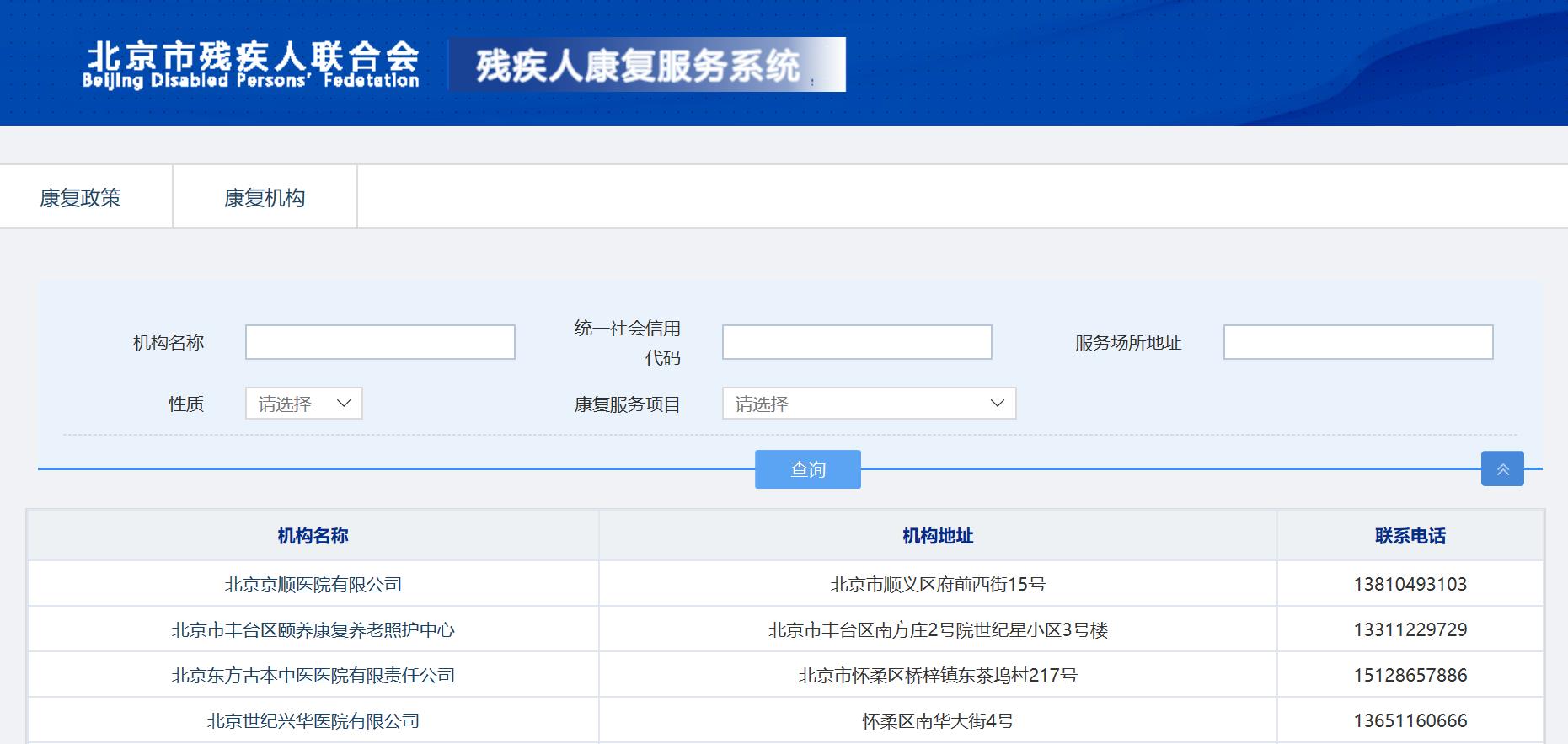Switch to the 康复机构 tab
1568x744 pixels.
[x=265, y=198]
